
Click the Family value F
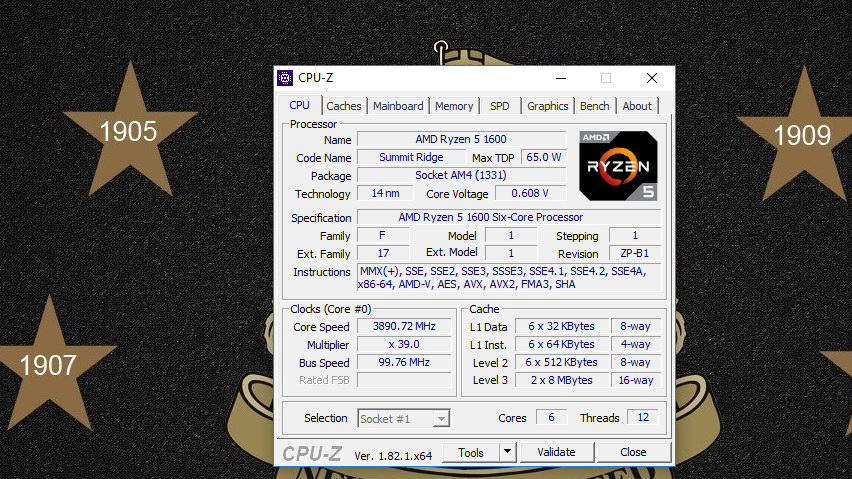383,235
